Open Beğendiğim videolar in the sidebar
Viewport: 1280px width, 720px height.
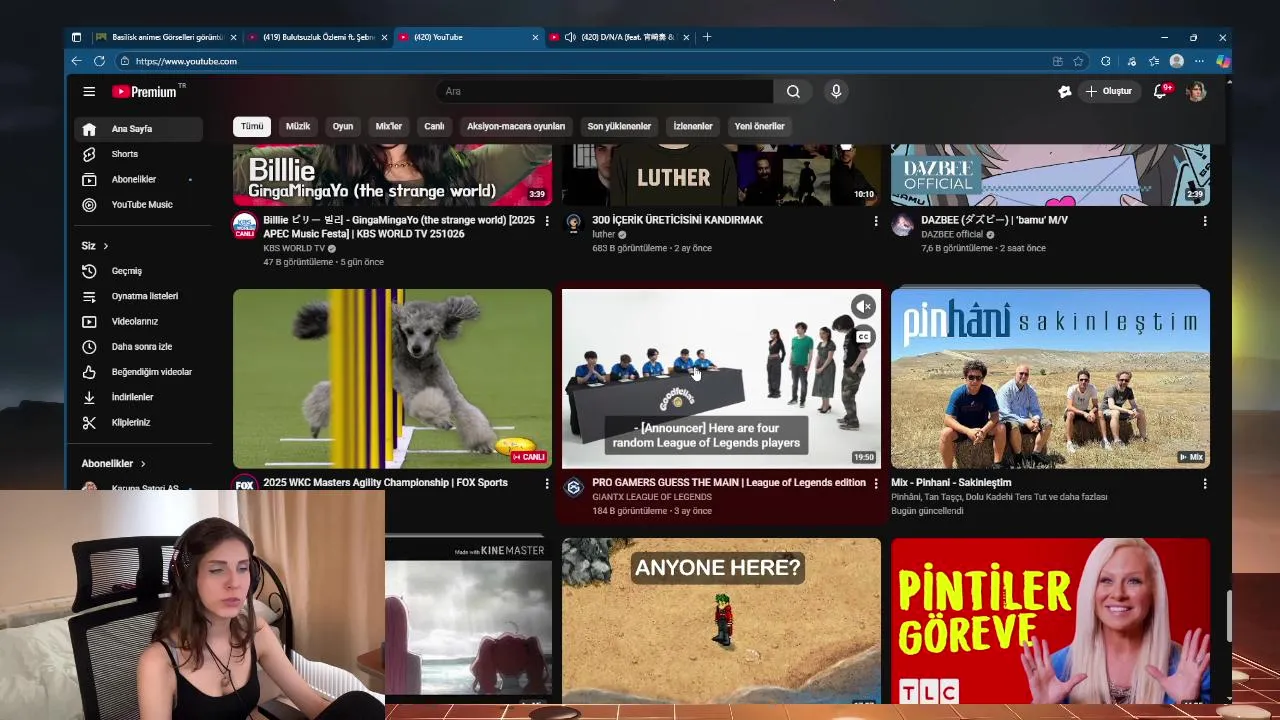click(x=138, y=372)
